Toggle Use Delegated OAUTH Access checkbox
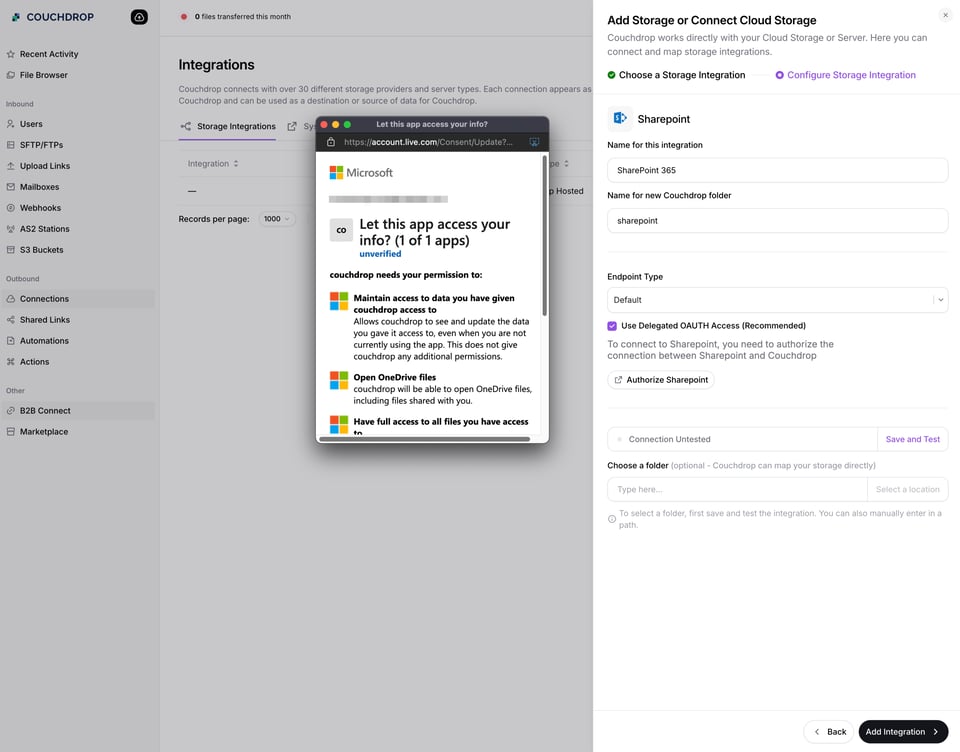This screenshot has width=960, height=752. 612,326
